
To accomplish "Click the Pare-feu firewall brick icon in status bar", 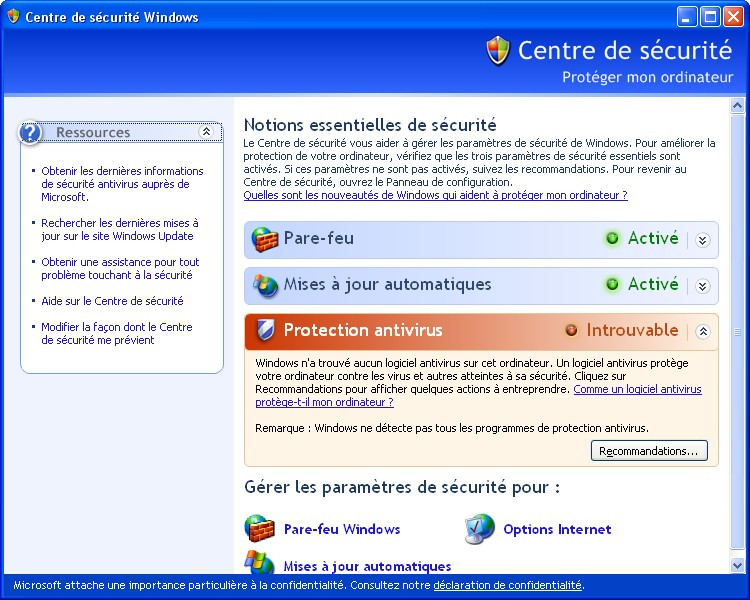I will (265, 239).
